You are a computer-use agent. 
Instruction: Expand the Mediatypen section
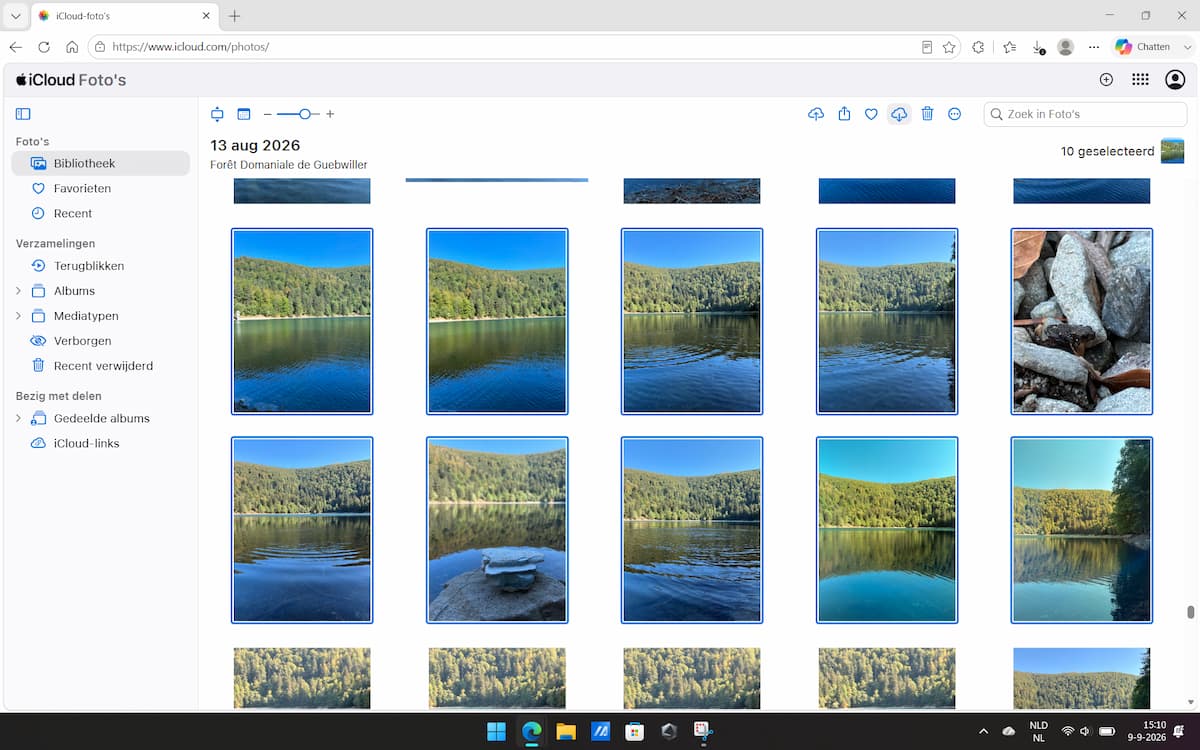(x=18, y=316)
